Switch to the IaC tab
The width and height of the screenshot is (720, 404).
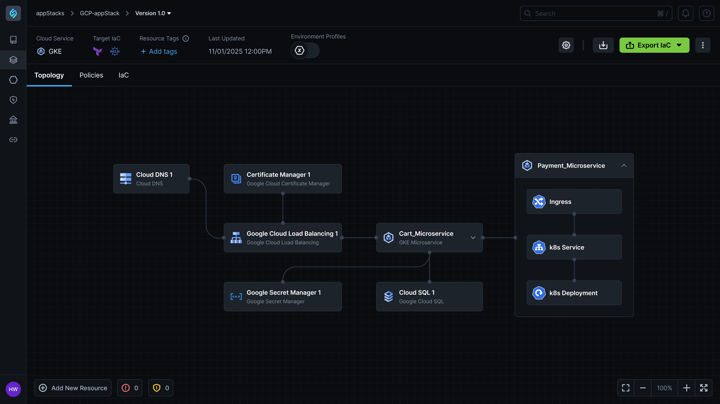(x=124, y=75)
